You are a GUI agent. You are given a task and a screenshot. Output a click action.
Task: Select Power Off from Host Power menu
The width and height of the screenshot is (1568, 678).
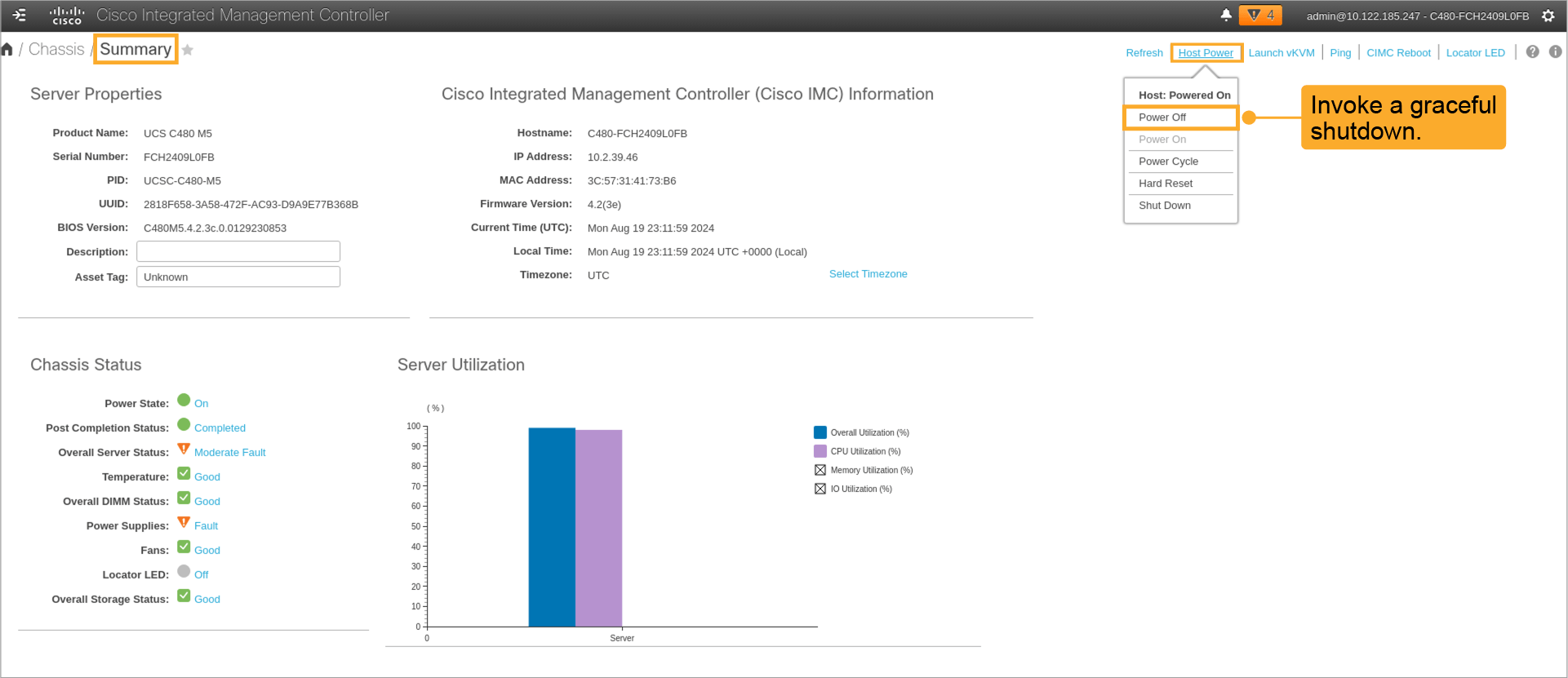click(1180, 117)
